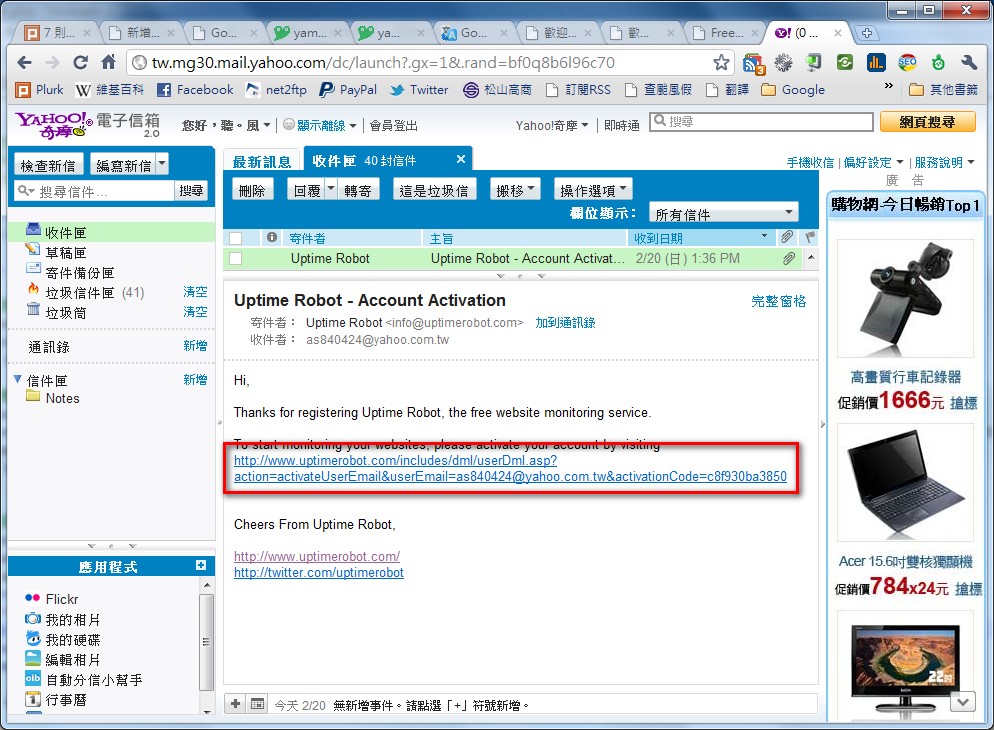Screen dimensions: 994x730
Task: Open a new browser tab
Action: [x=867, y=33]
